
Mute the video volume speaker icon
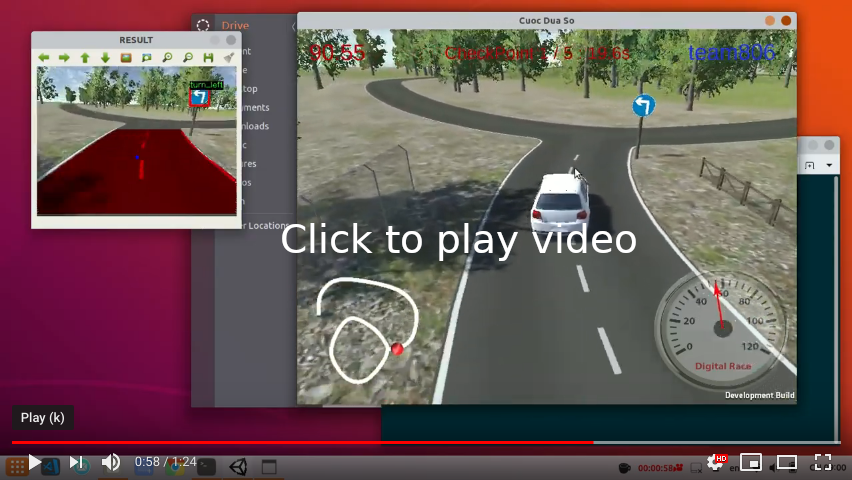(111, 463)
